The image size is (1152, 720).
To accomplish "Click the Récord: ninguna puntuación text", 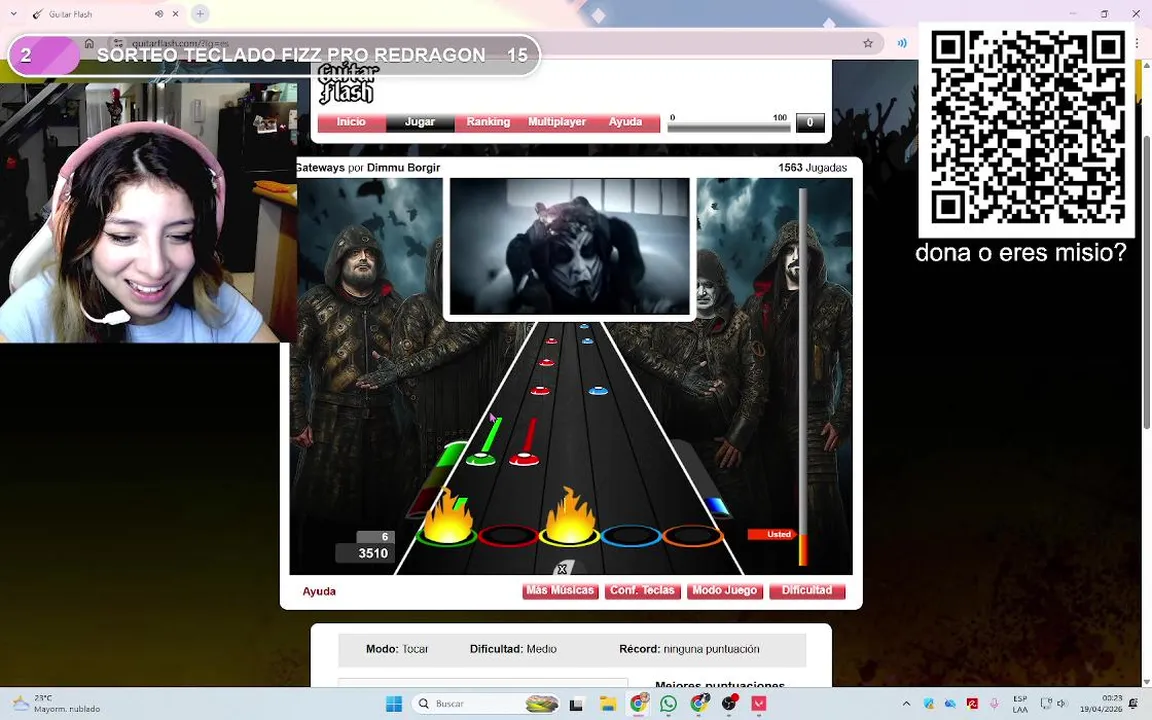I will (689, 649).
